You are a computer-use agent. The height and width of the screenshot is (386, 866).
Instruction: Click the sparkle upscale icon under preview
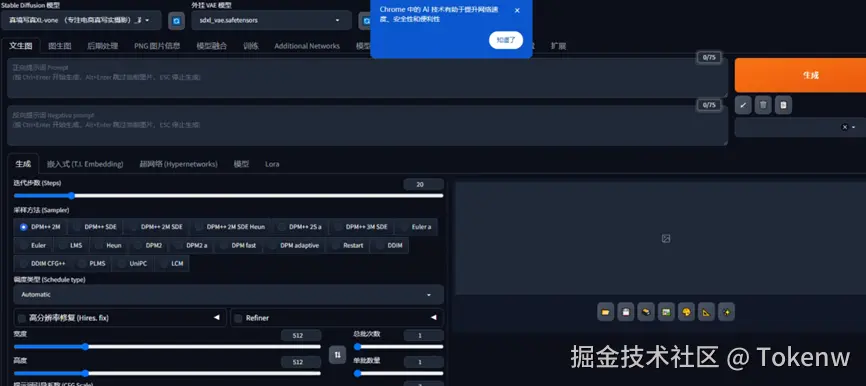point(726,312)
